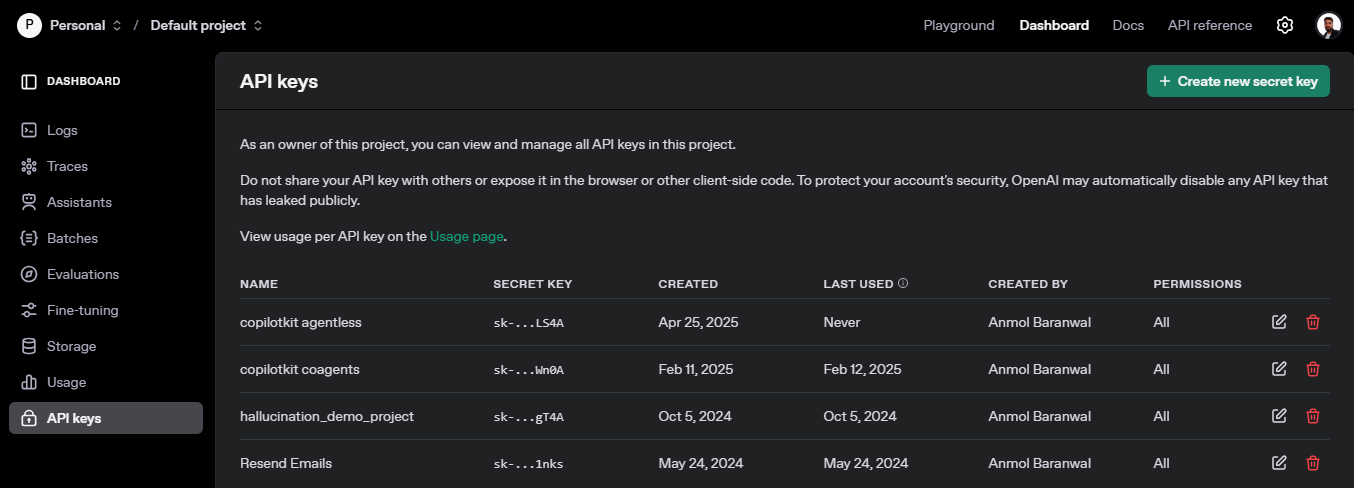Expand the Default project switcher
The width and height of the screenshot is (1354, 488).
pos(258,25)
